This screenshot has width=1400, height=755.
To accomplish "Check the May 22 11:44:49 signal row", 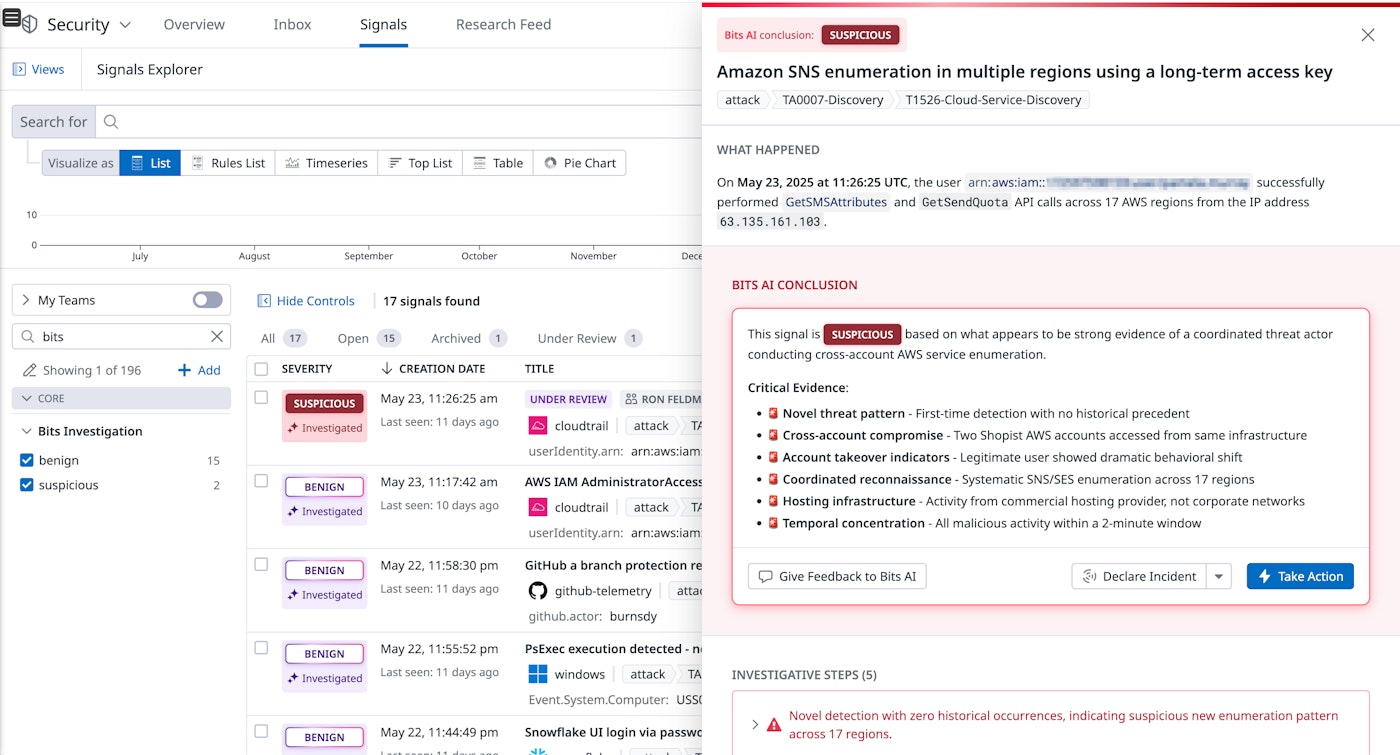I will pos(261,731).
